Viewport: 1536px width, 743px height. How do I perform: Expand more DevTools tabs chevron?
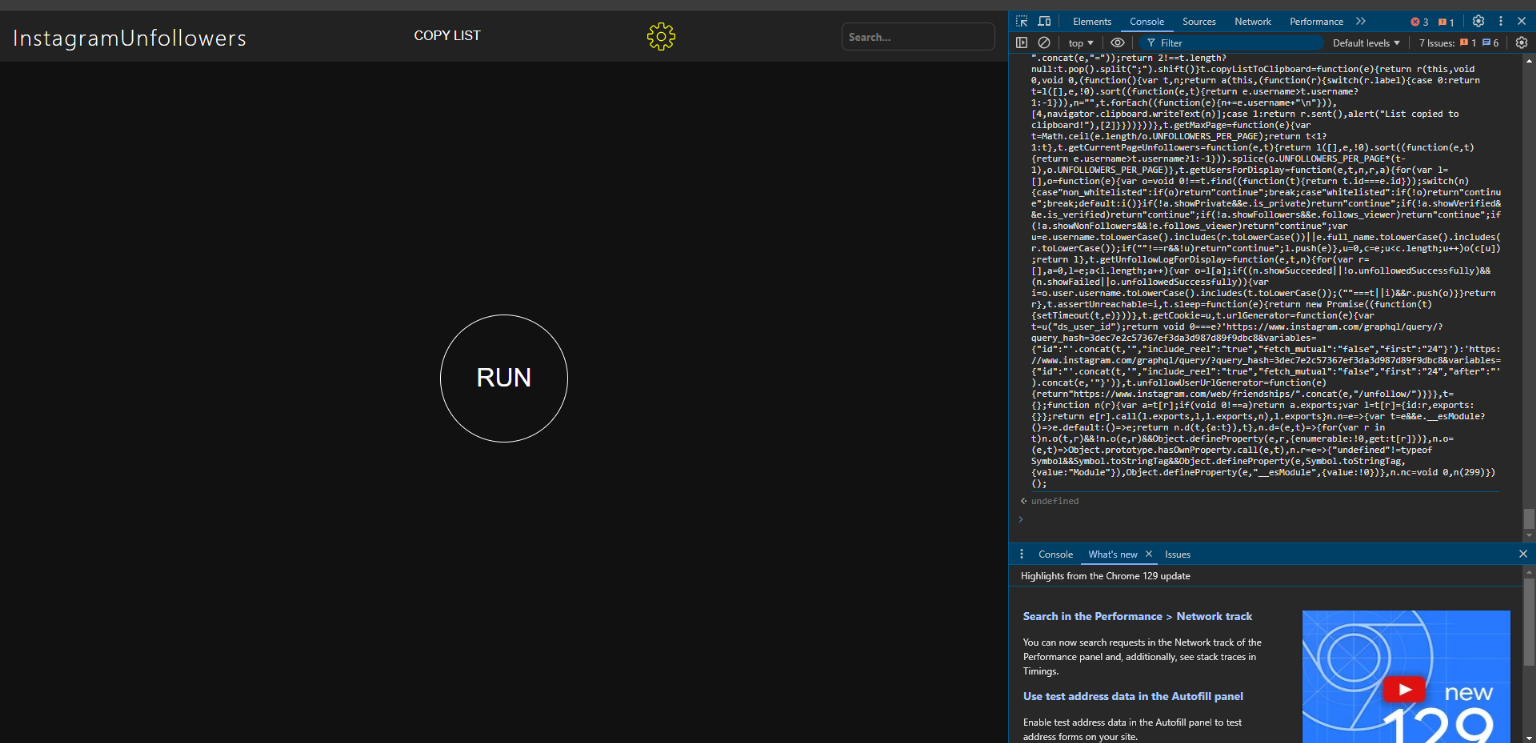(x=1361, y=21)
